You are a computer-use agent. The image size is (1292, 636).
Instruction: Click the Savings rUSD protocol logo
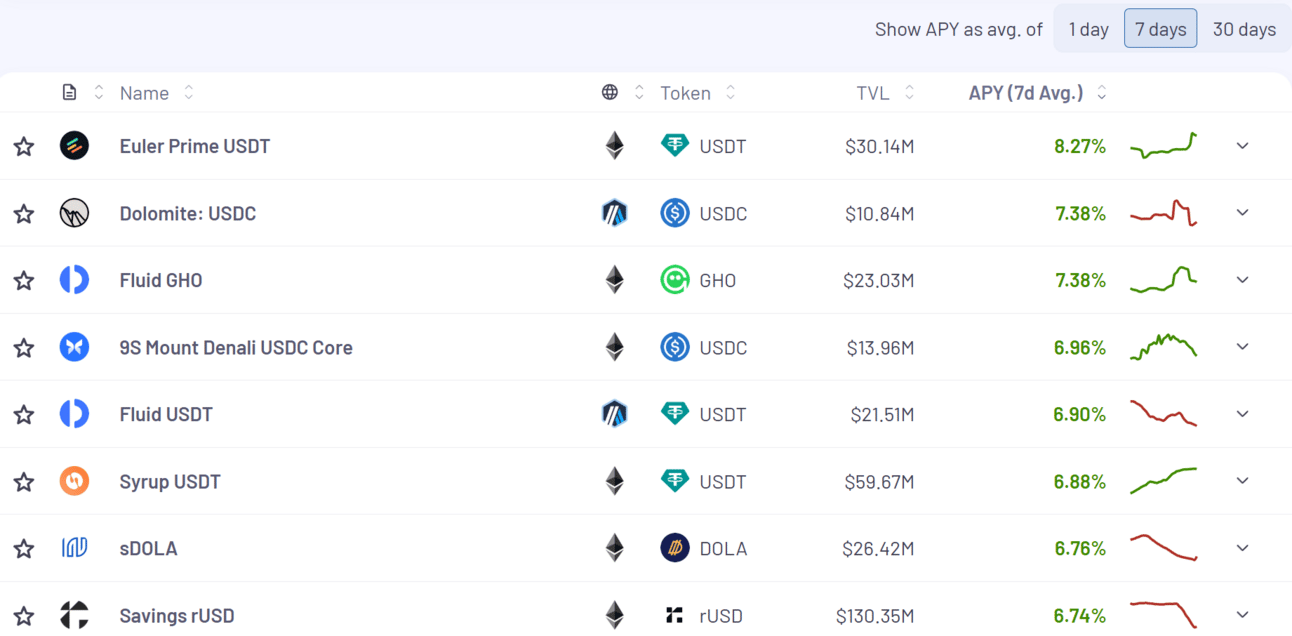[x=74, y=615]
